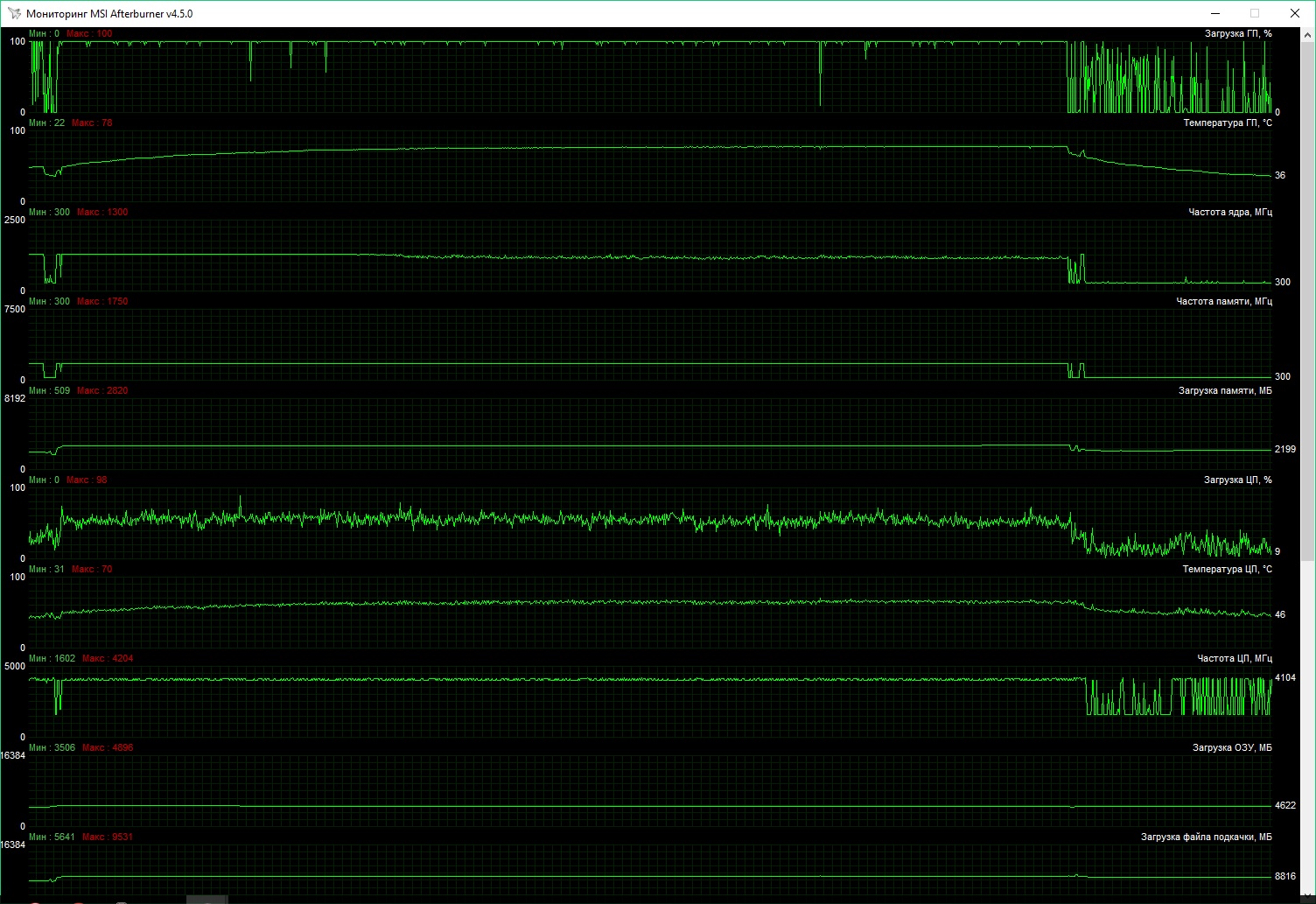This screenshot has width=1316, height=904.
Task: Click the 'Мин : 509' memory usage minimum
Action: 49,390
